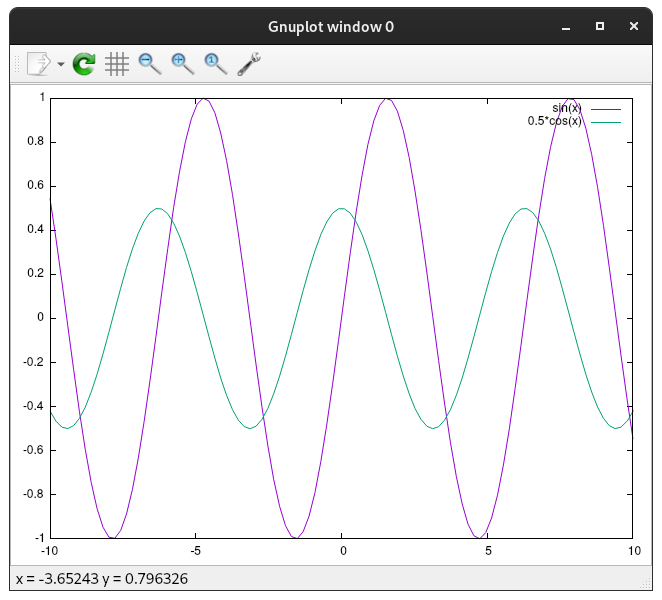This screenshot has height=600, width=662.
Task: Toggle the grid lines icon
Action: [x=117, y=64]
